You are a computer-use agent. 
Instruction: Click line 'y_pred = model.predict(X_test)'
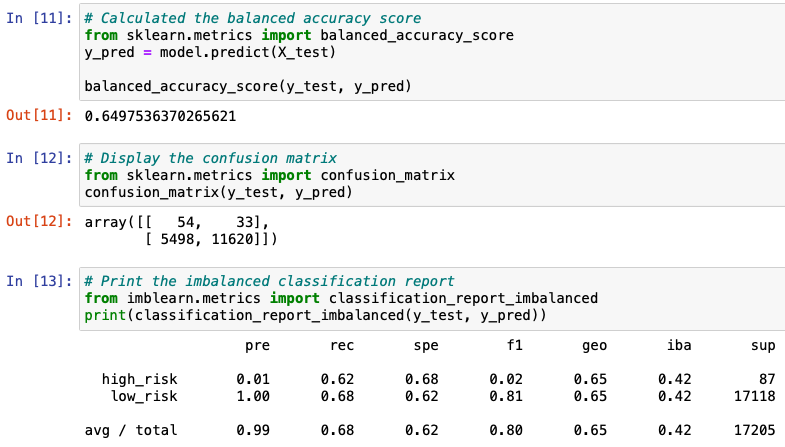click(210, 52)
